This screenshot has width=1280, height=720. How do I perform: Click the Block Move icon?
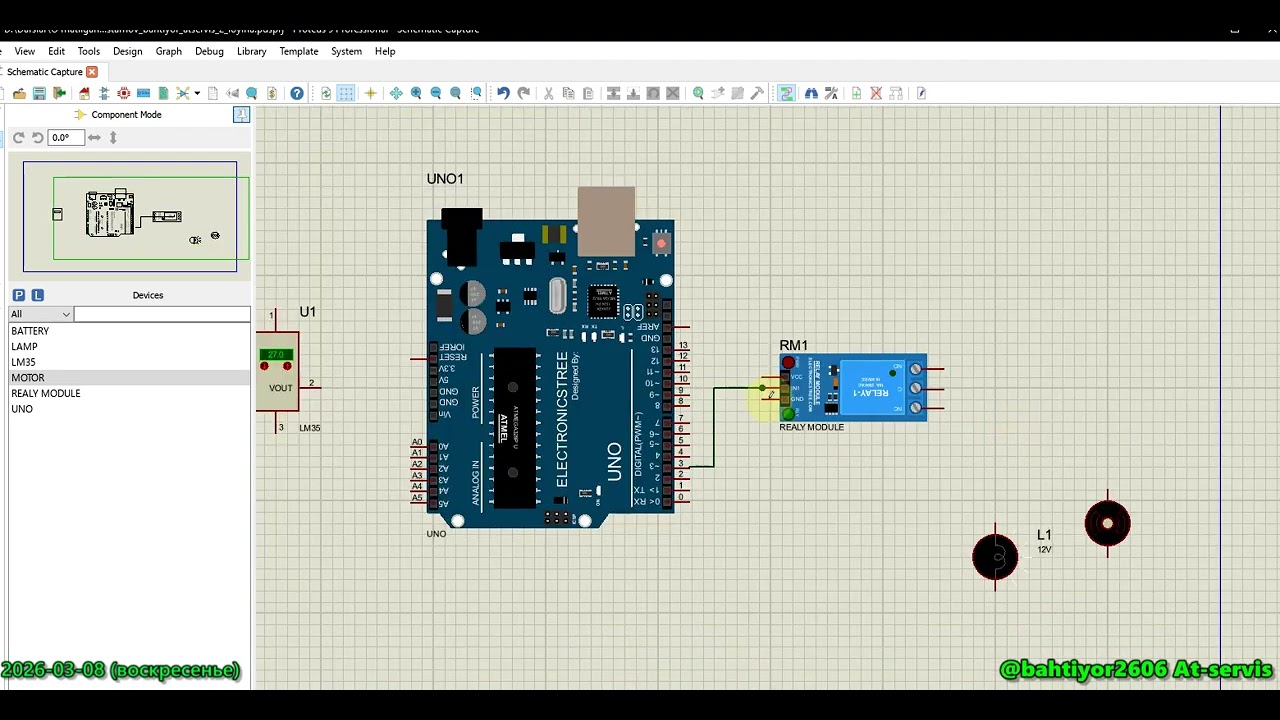click(633, 93)
